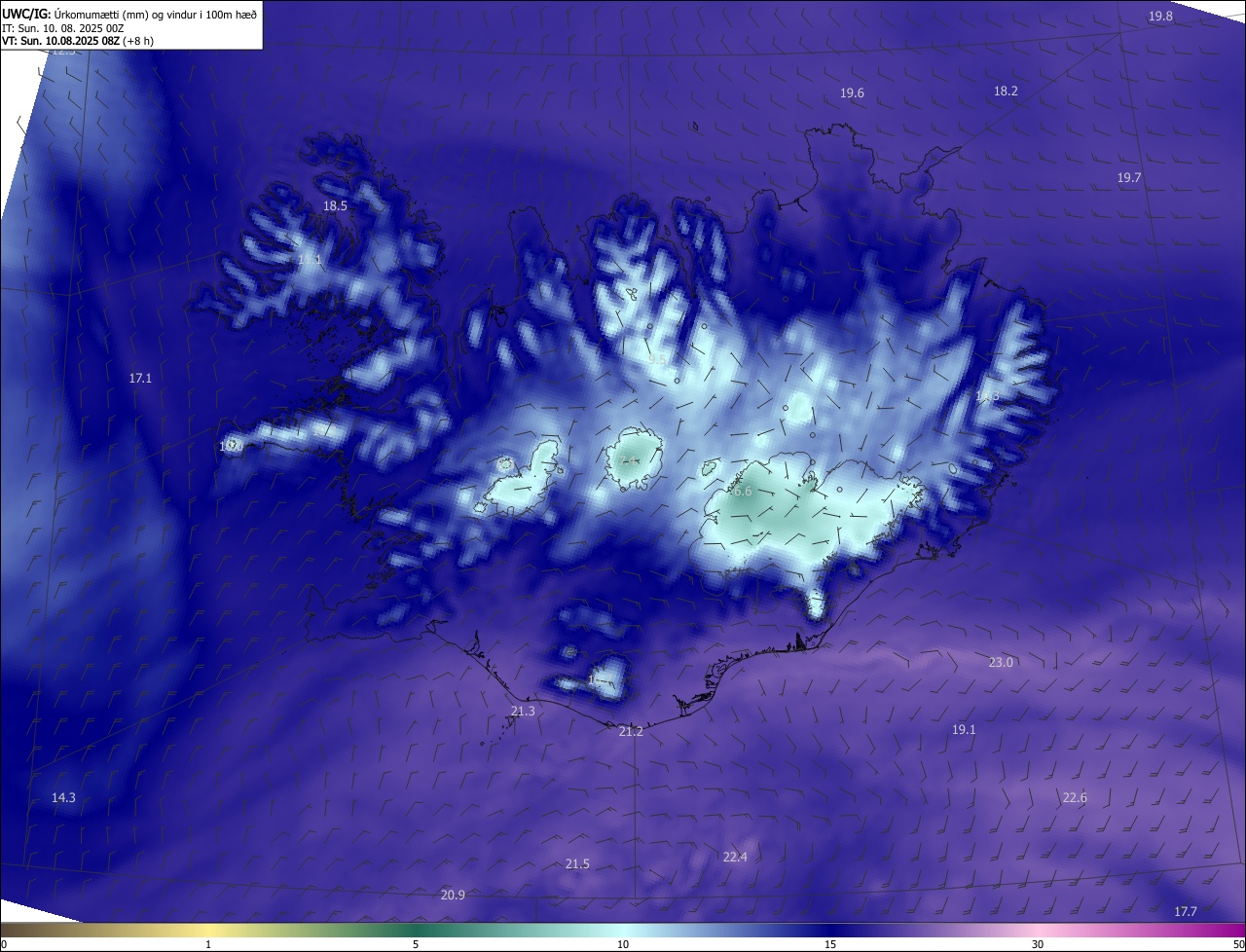1246x952 pixels.
Task: Click the 7.4 value on the glacier
Action: (x=630, y=460)
